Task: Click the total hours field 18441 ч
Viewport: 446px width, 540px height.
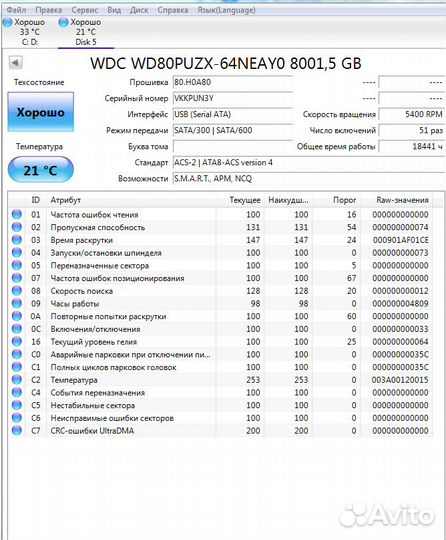Action: pos(412,147)
